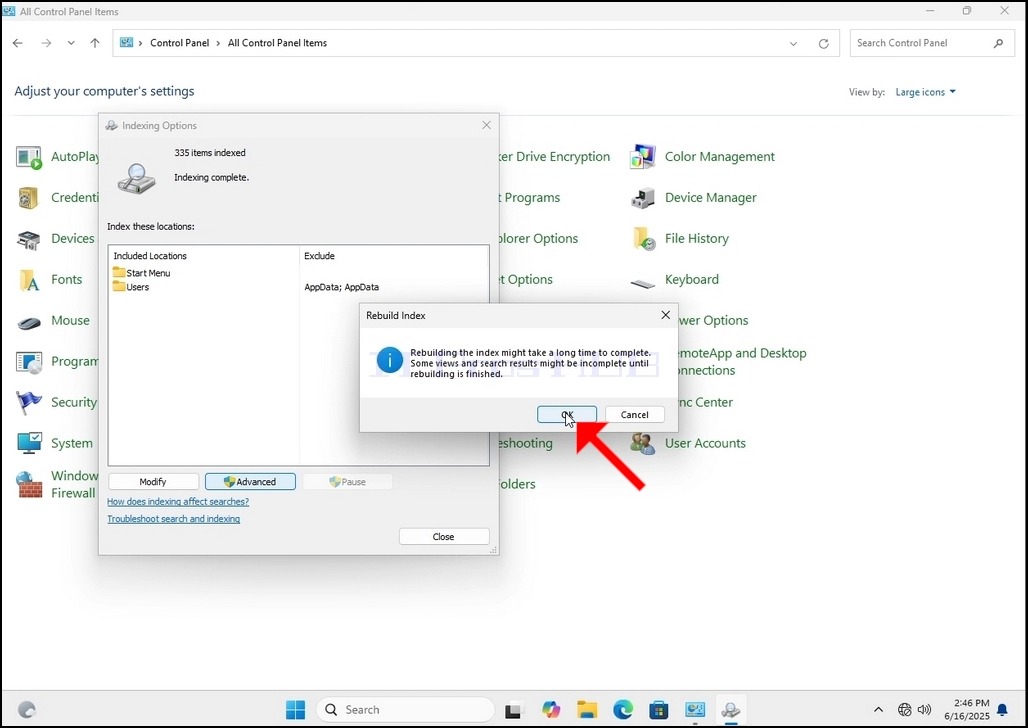
Task: Confirm the Rebuild Index dialog with OK
Action: pyautogui.click(x=566, y=415)
